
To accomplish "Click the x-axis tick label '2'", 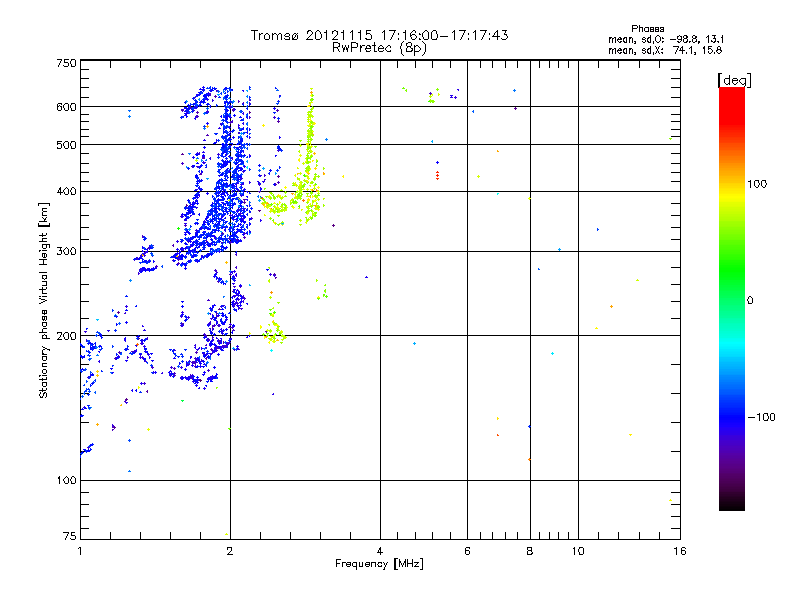I will [230, 551].
